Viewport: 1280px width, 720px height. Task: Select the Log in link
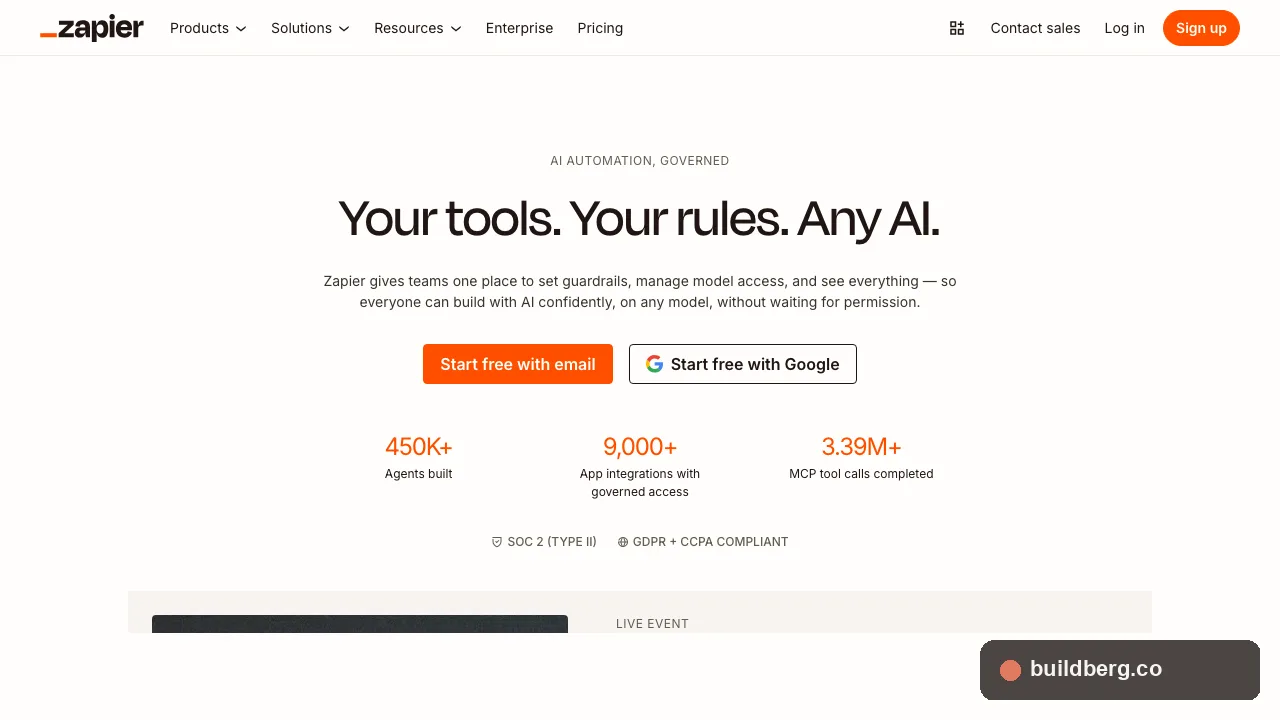(x=1124, y=28)
